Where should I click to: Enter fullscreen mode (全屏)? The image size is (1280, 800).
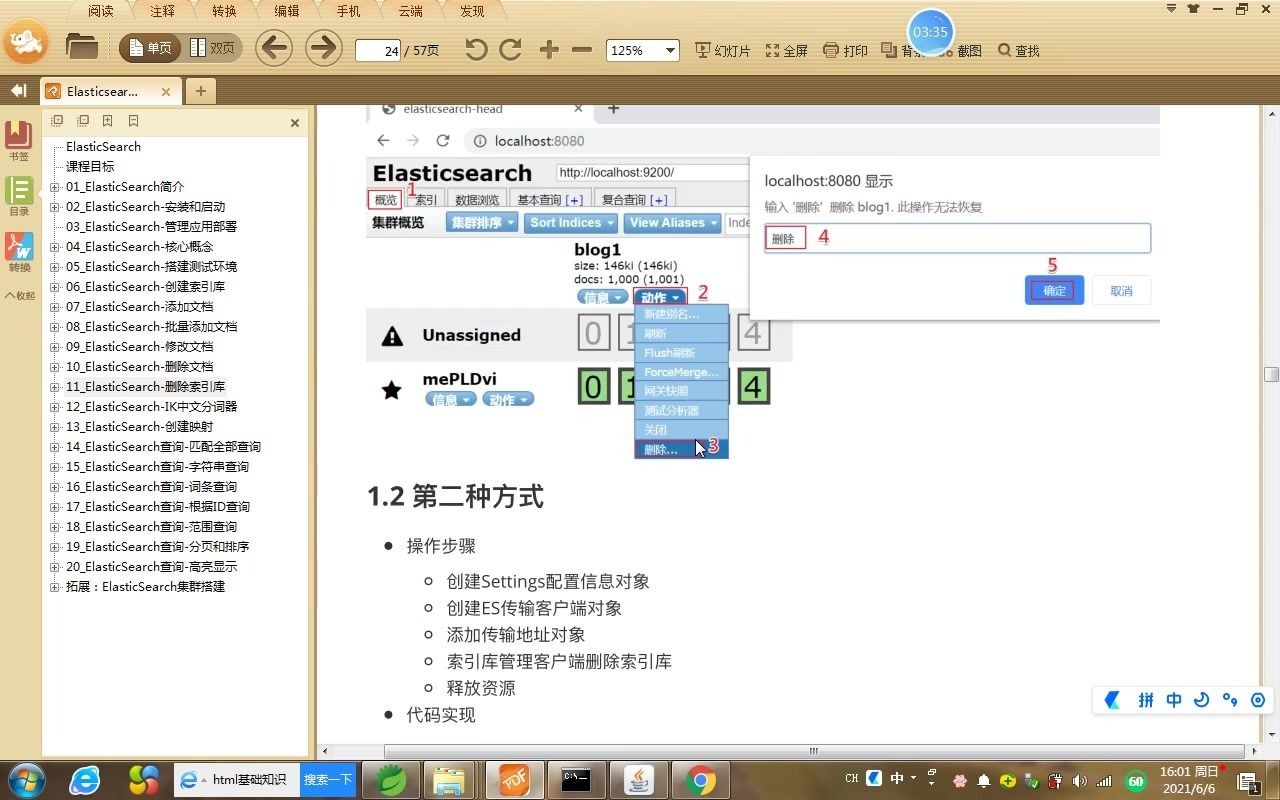click(x=787, y=50)
